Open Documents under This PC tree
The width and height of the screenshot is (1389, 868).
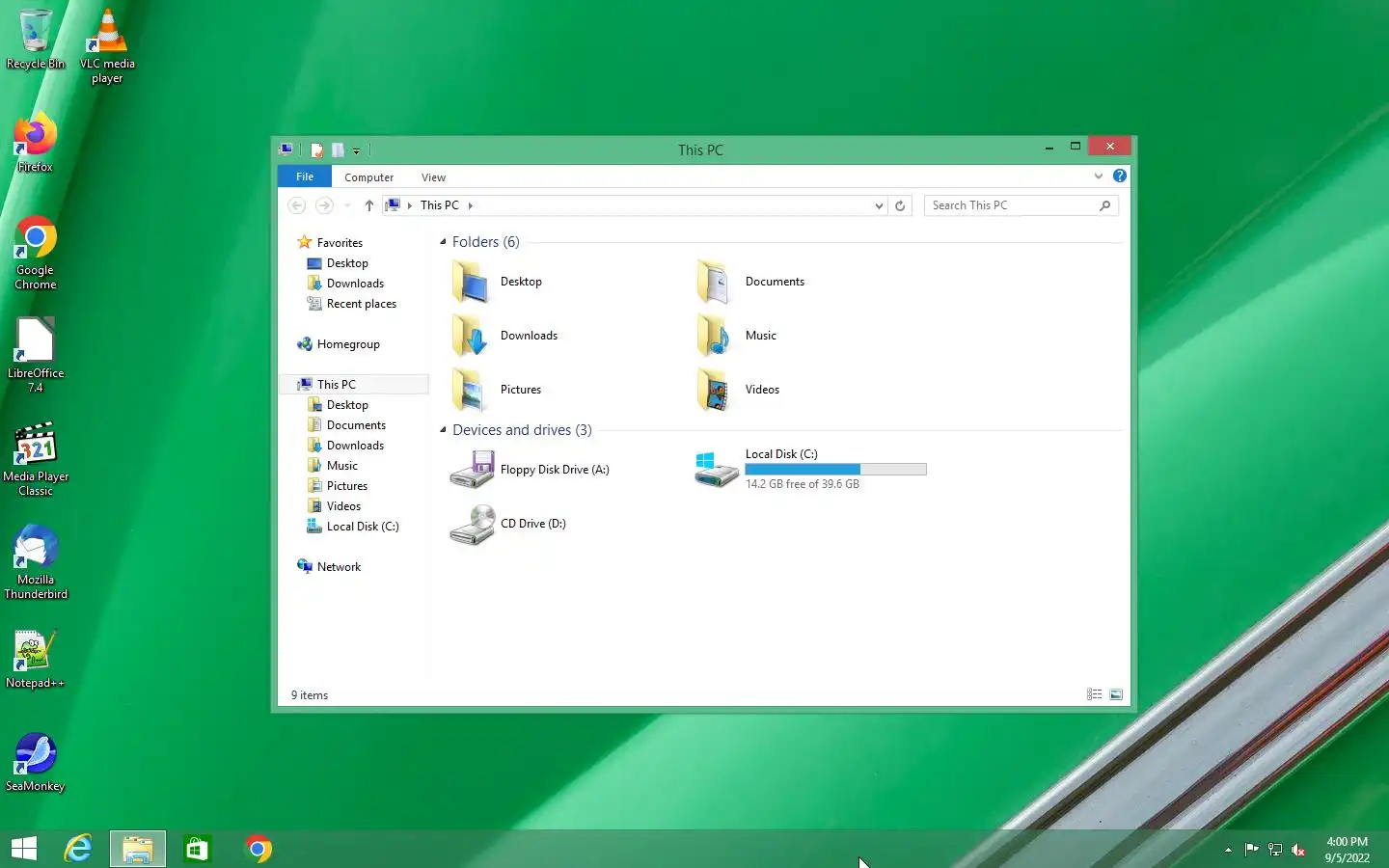pyautogui.click(x=346, y=425)
